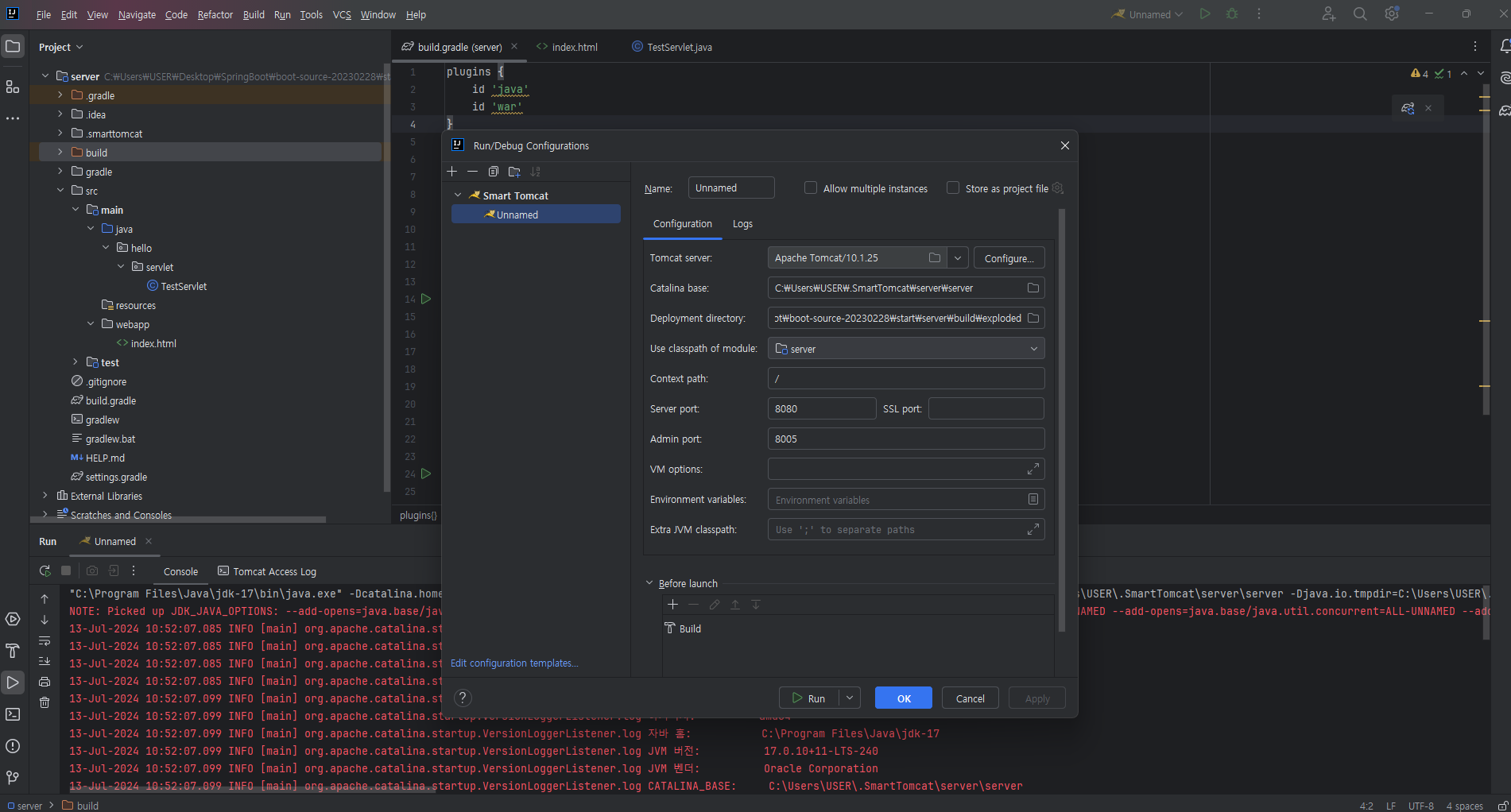Screen dimensions: 1511x812
Task: Open the index.html editor tab
Action: (x=568, y=48)
